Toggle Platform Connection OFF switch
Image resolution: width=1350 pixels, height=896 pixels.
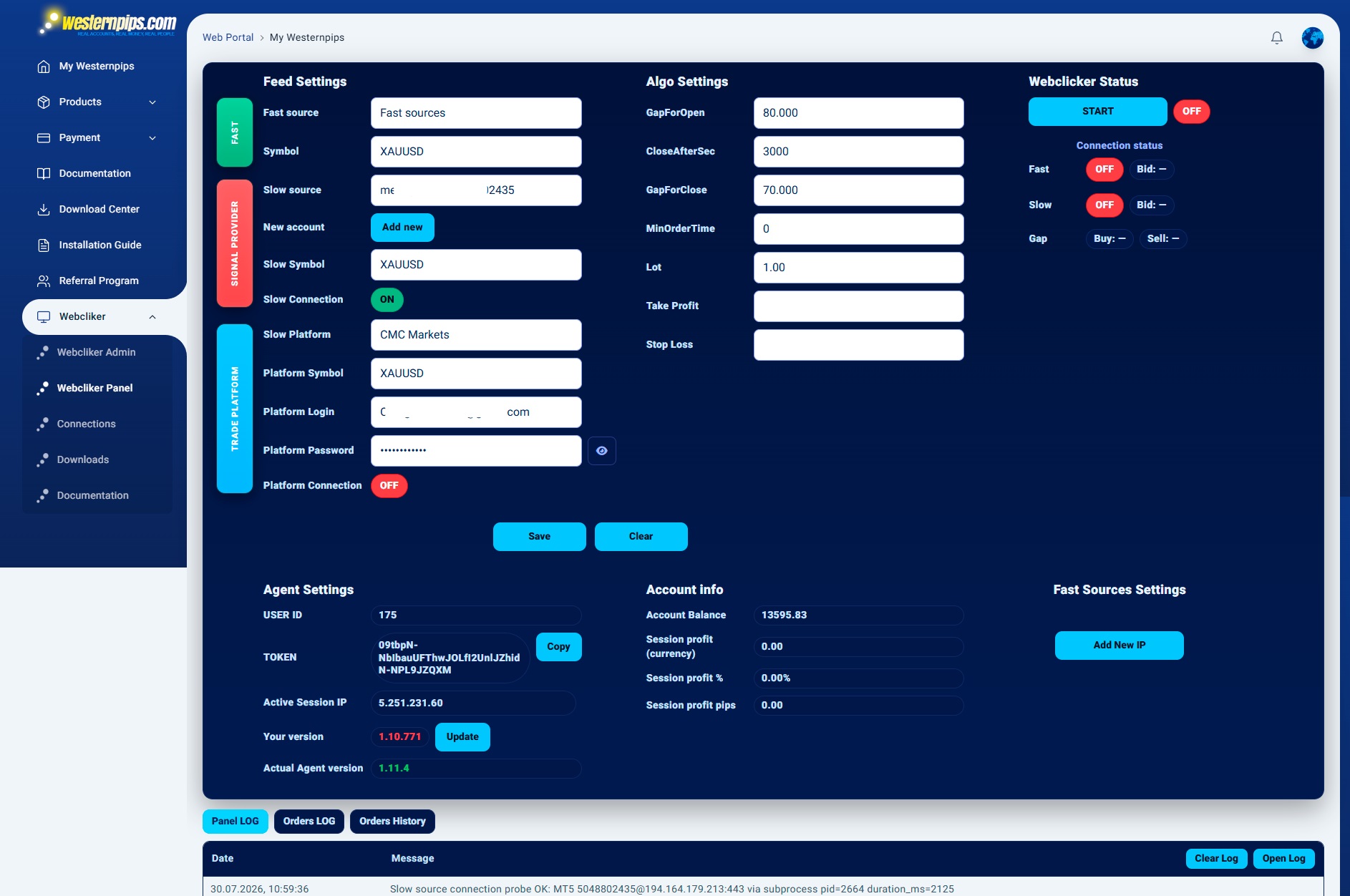389,485
